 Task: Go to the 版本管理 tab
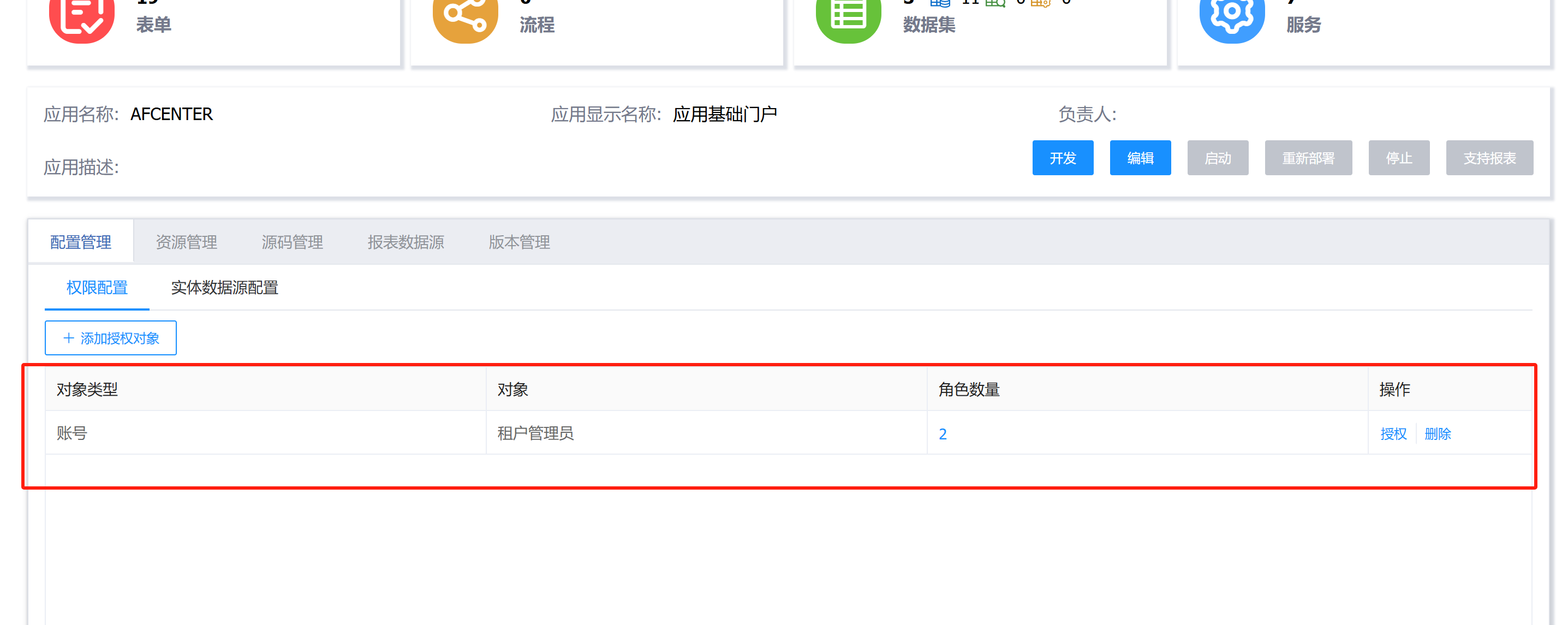518,242
